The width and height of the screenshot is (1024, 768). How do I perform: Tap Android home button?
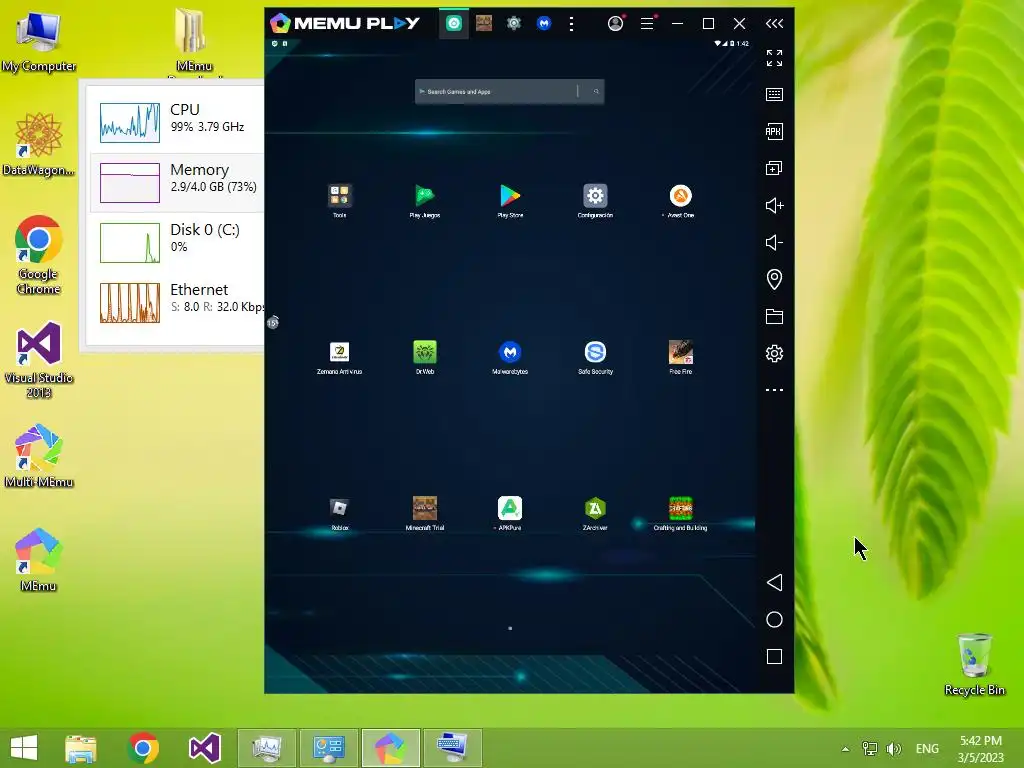[774, 620]
